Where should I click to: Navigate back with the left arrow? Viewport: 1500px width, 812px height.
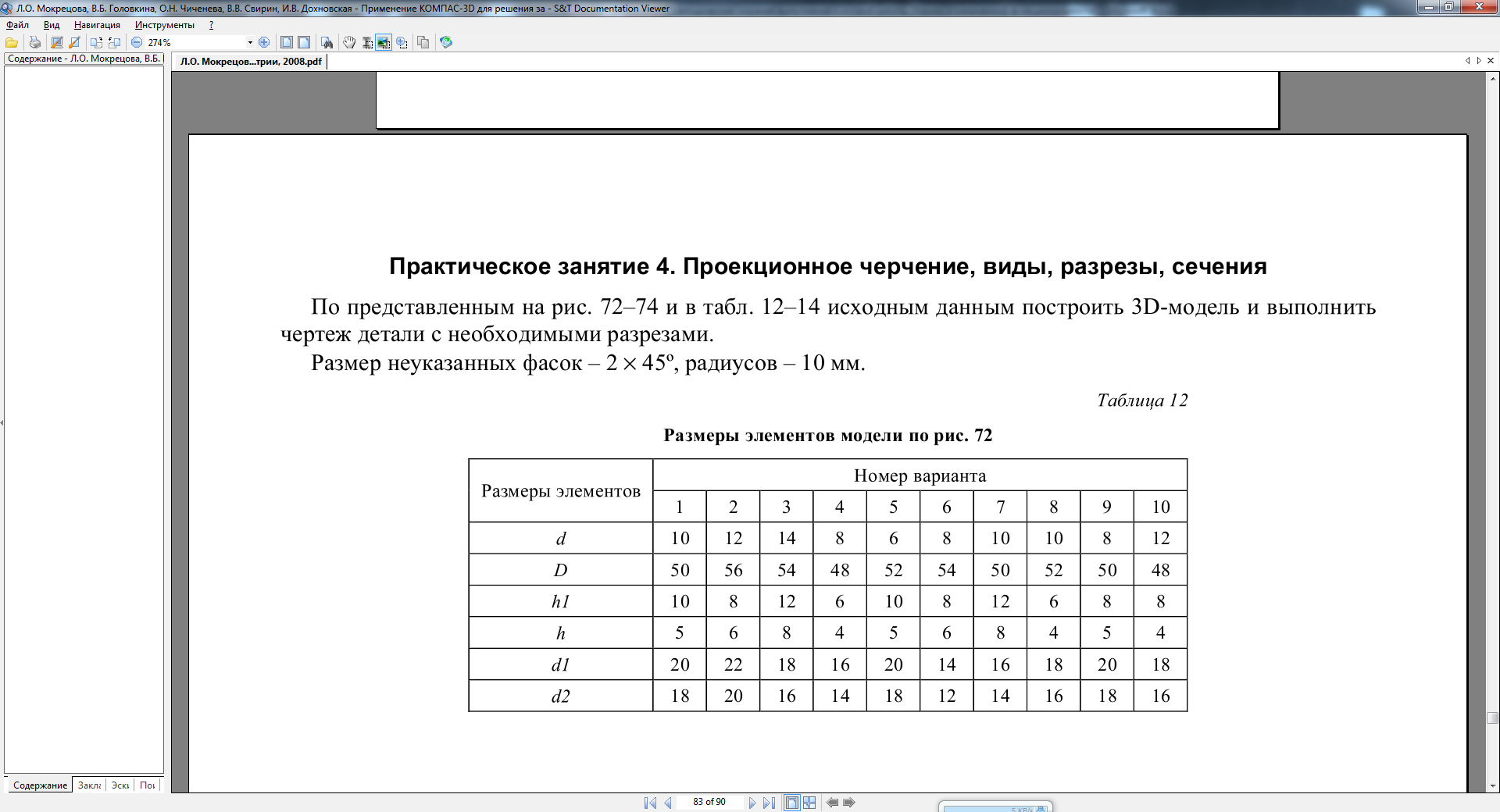(x=832, y=803)
